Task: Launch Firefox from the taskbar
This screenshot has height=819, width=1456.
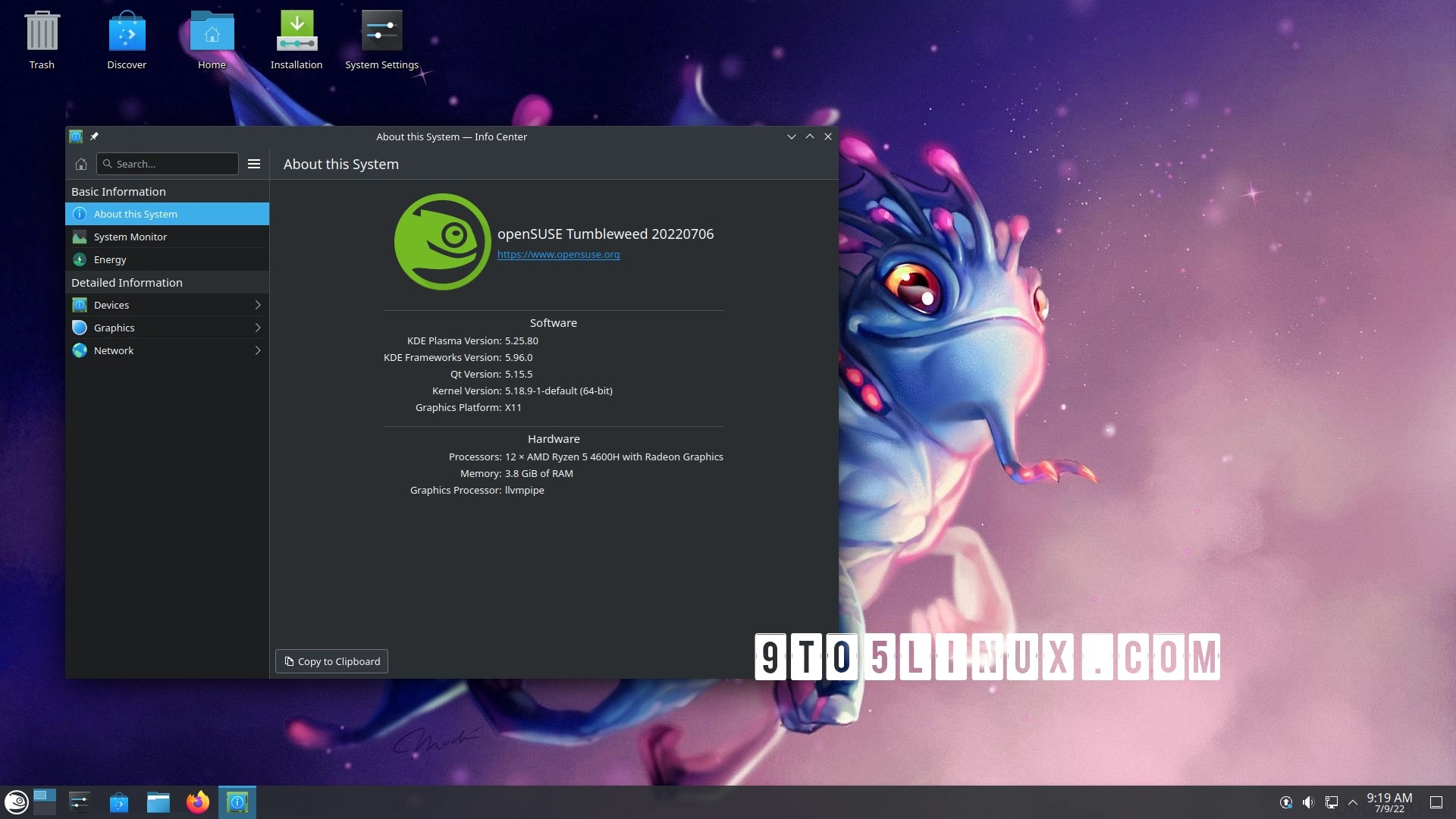Action: coord(197,802)
